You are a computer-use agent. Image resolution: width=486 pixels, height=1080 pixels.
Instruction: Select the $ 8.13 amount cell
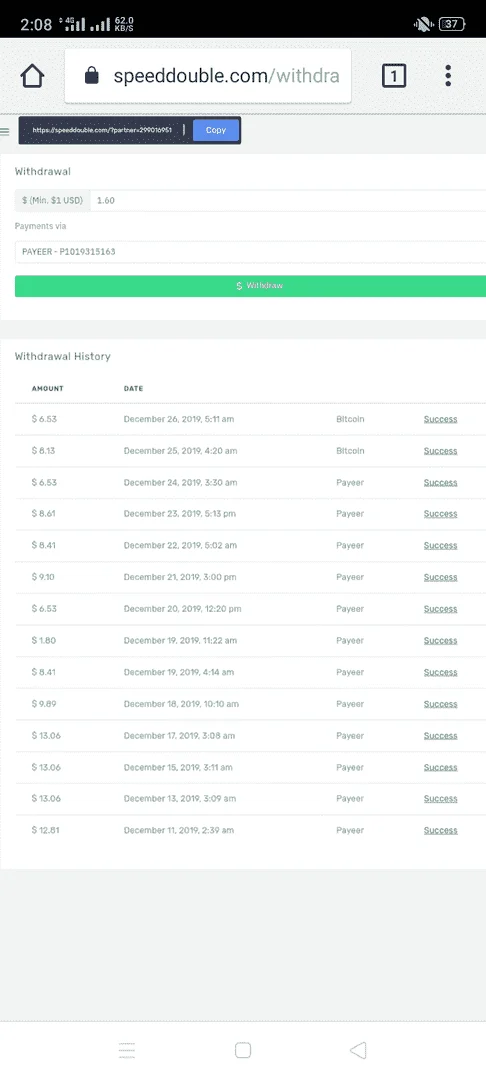point(44,450)
